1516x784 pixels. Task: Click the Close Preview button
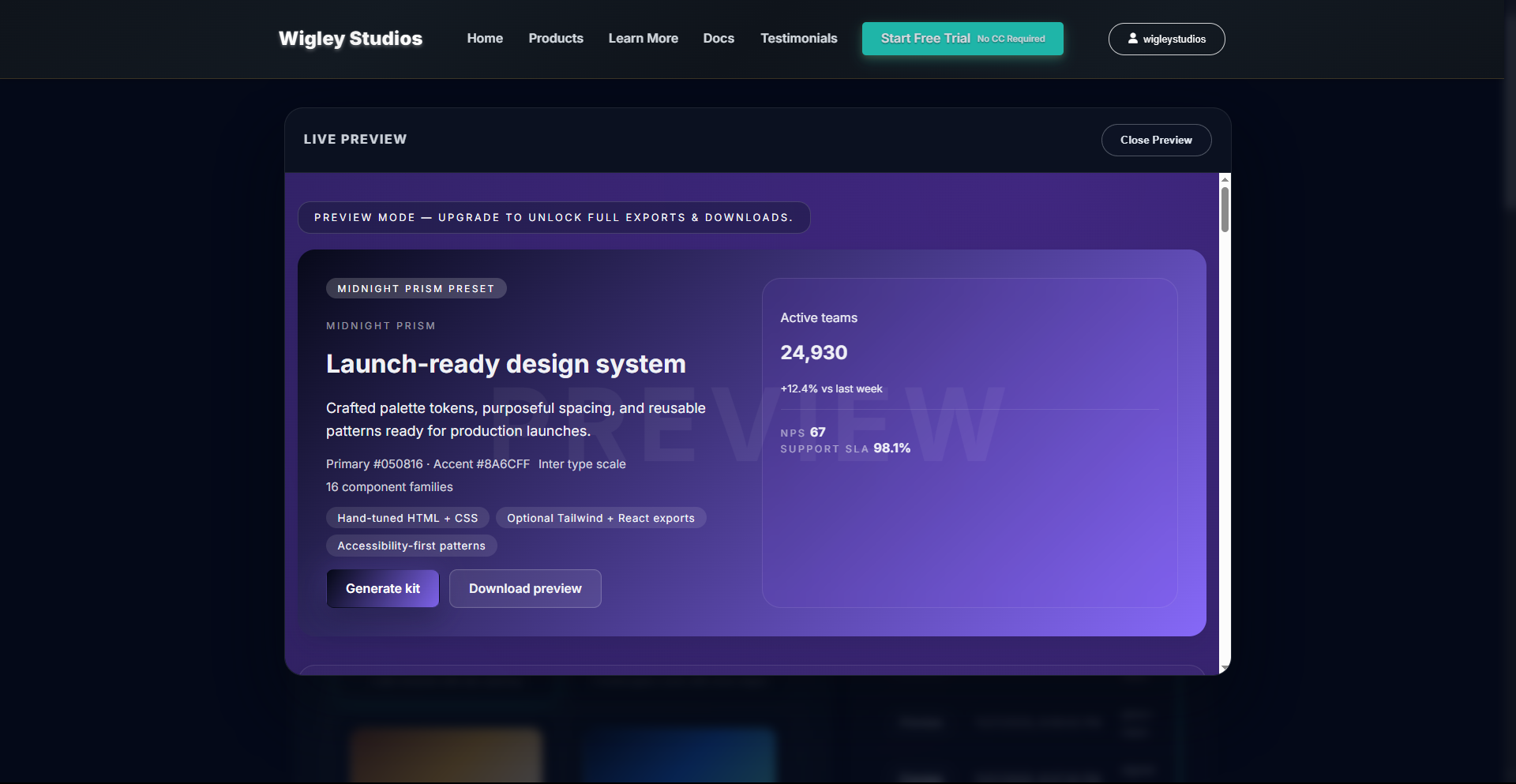(x=1156, y=140)
